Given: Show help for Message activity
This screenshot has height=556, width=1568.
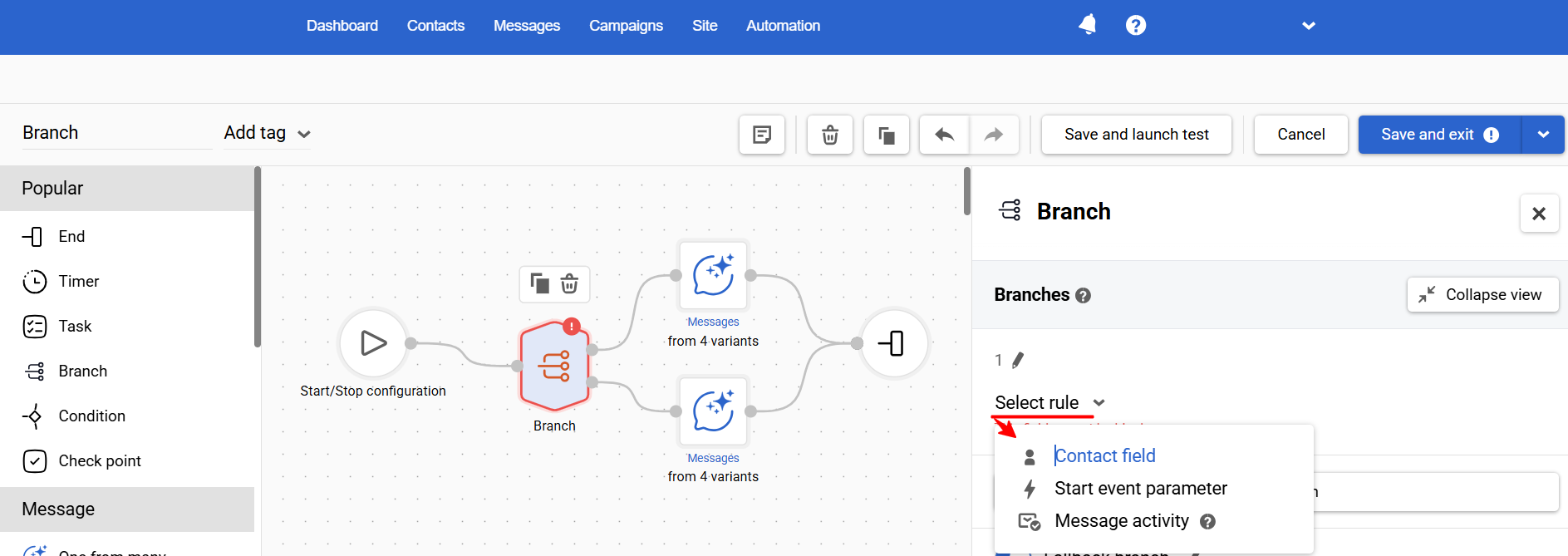Looking at the screenshot, I should tap(1208, 522).
